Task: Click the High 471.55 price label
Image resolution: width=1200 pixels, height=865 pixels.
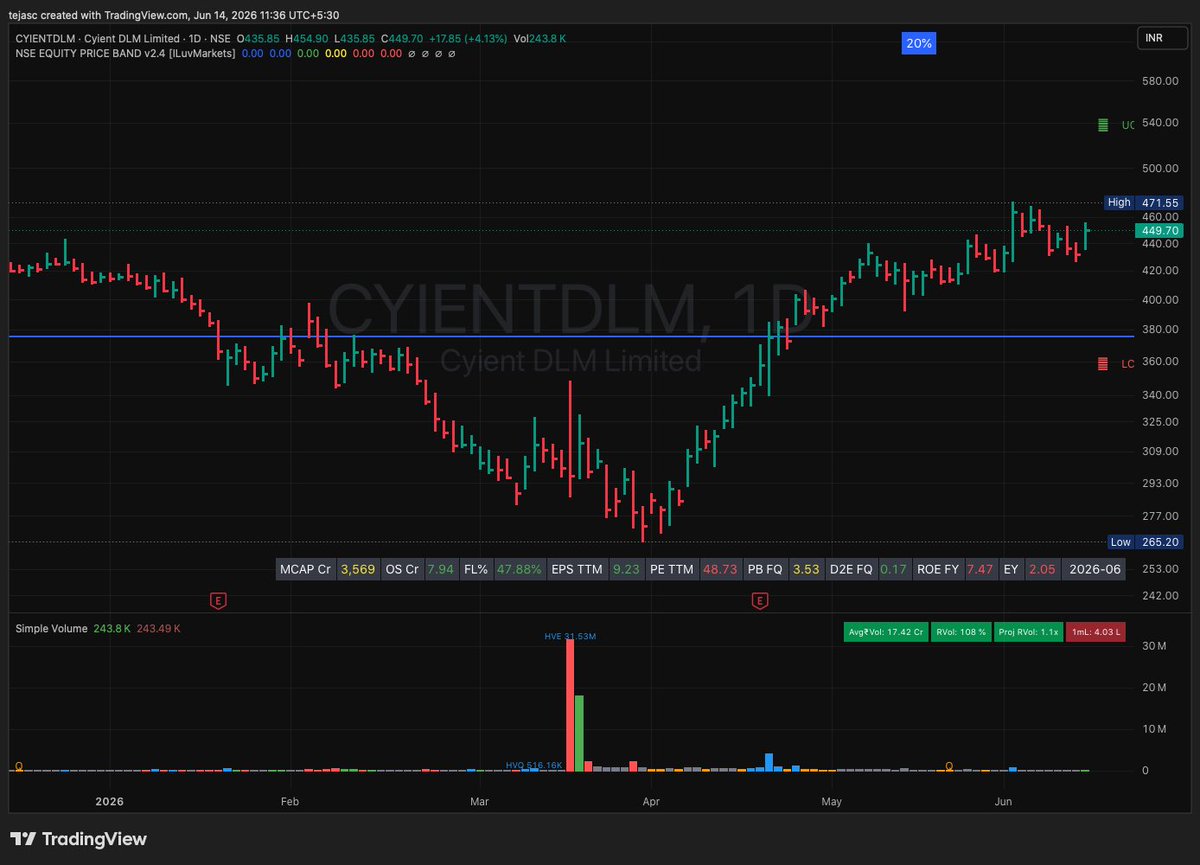Action: [1144, 202]
